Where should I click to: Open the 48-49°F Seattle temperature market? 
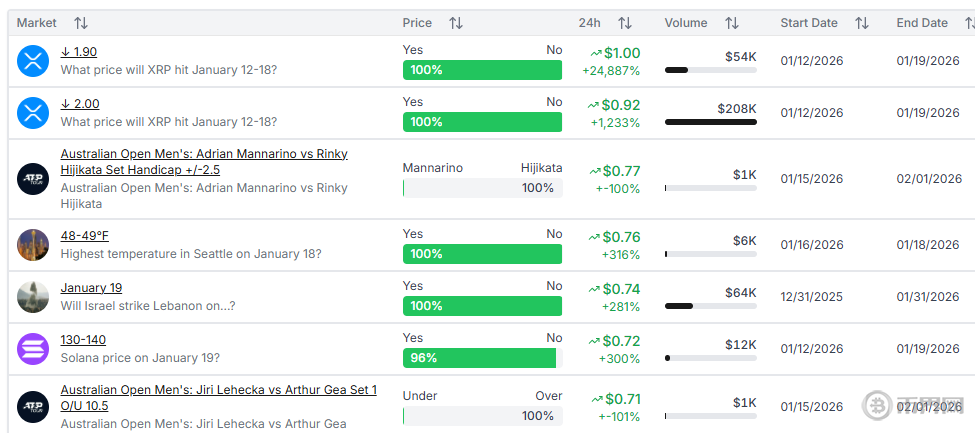[x=85, y=236]
